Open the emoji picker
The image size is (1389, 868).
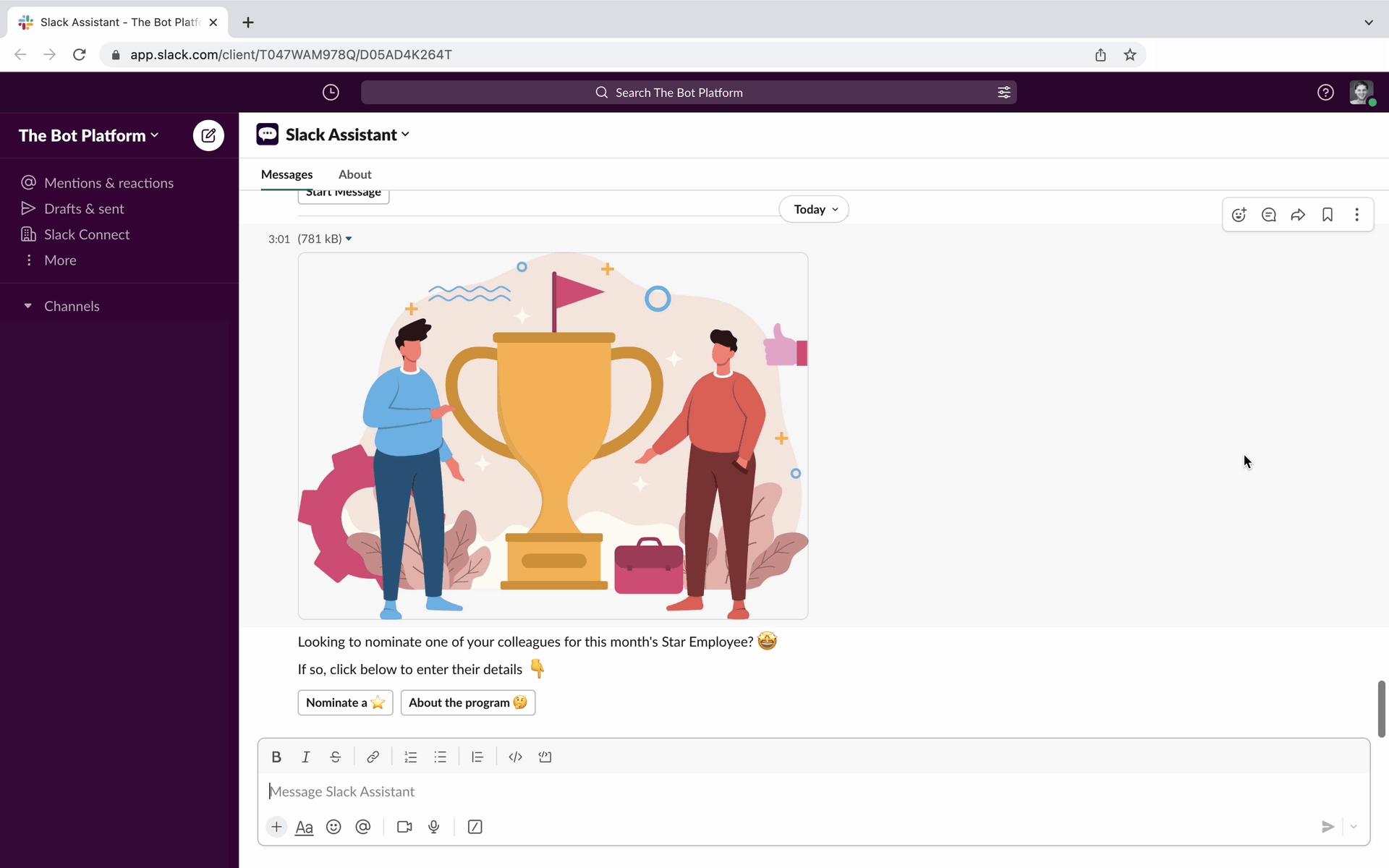tap(334, 827)
